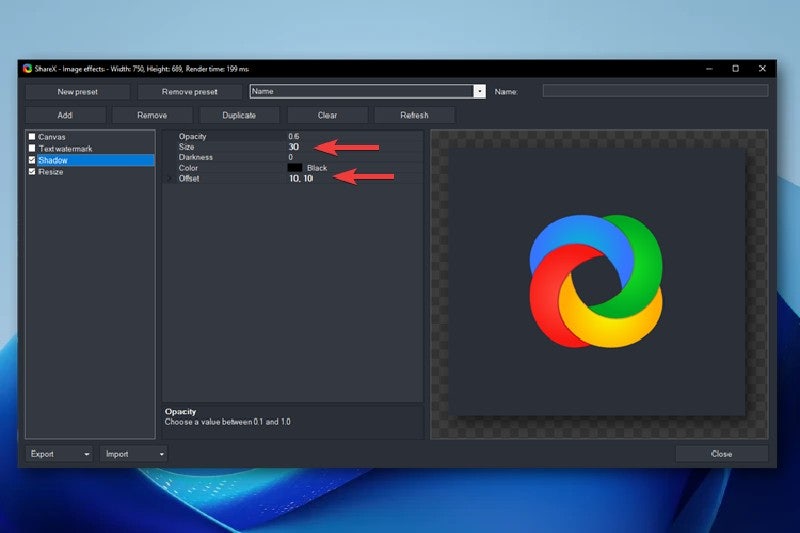This screenshot has height=533, width=800.
Task: Uncheck the Shadow effect checkbox
Action: pos(32,160)
